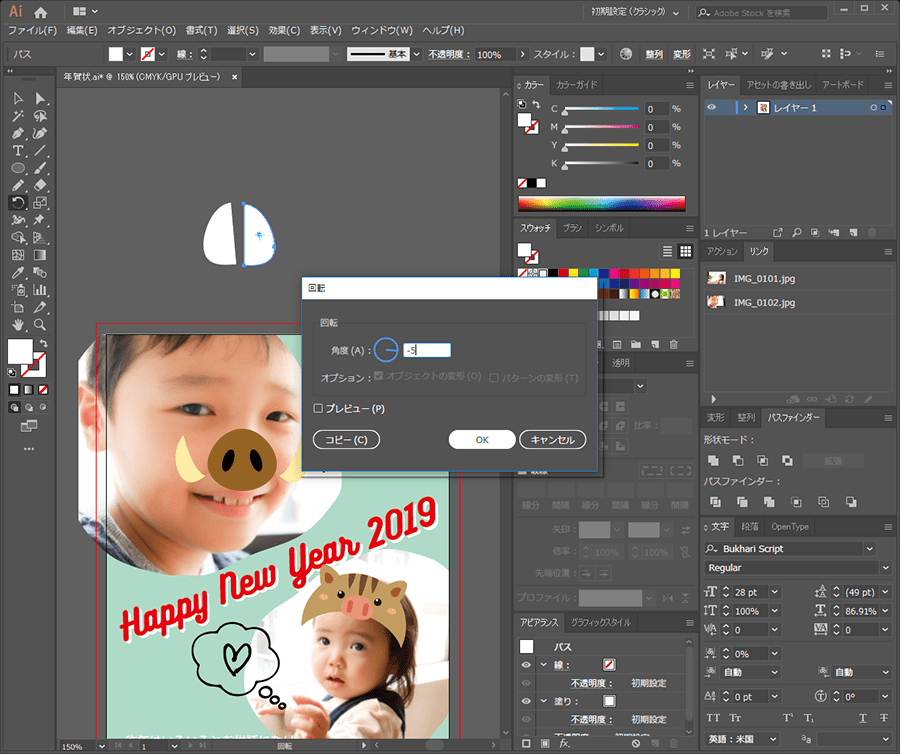The width and height of the screenshot is (900, 754).
Task: Click the Gradient tool icon
Action: [x=40, y=255]
